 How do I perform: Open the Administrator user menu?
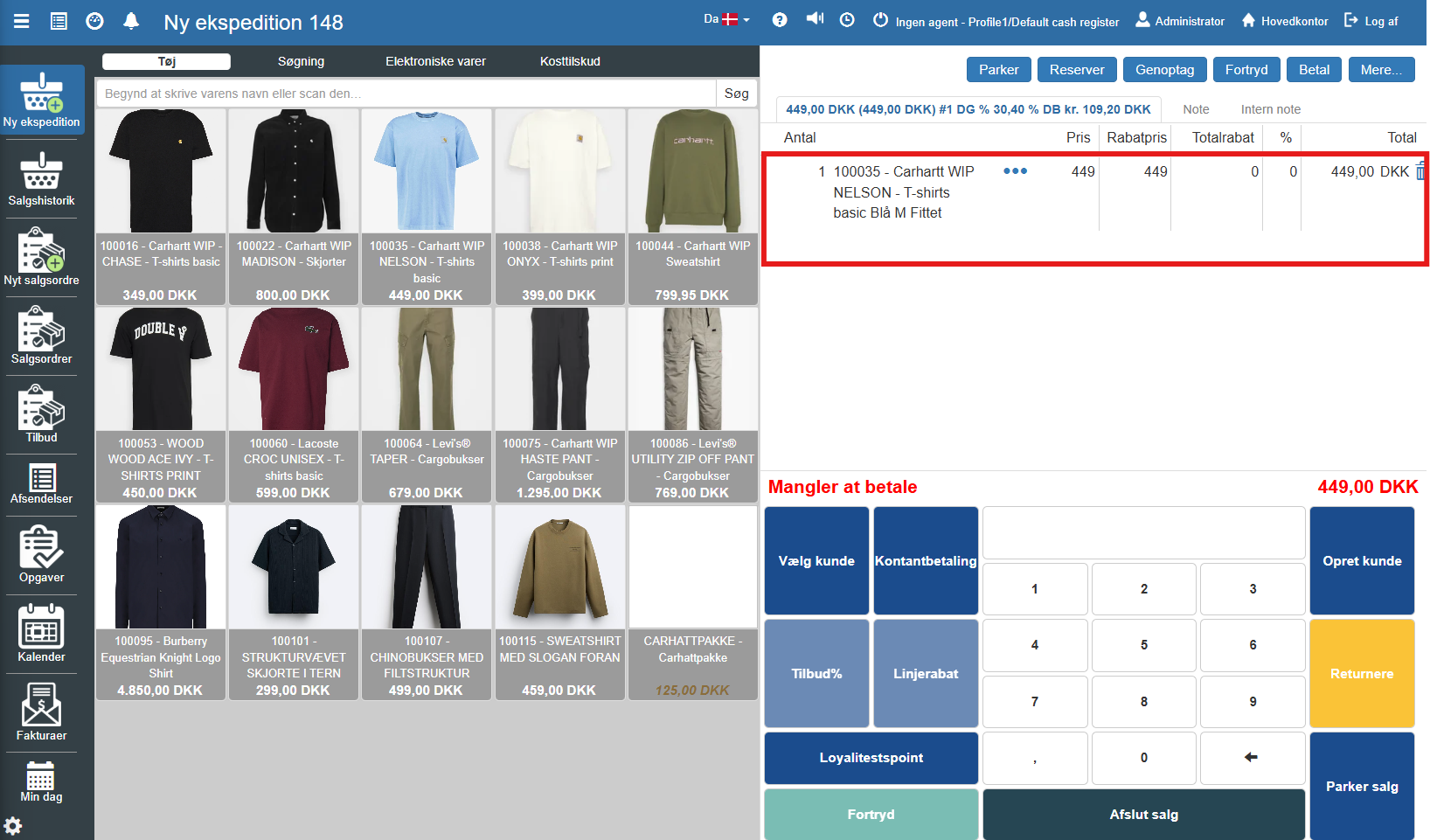click(x=1180, y=21)
